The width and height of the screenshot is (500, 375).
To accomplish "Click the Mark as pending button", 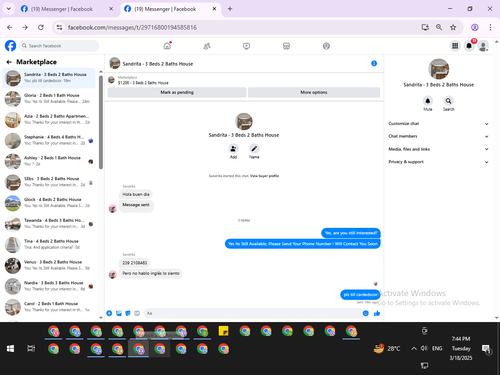I will (x=177, y=92).
